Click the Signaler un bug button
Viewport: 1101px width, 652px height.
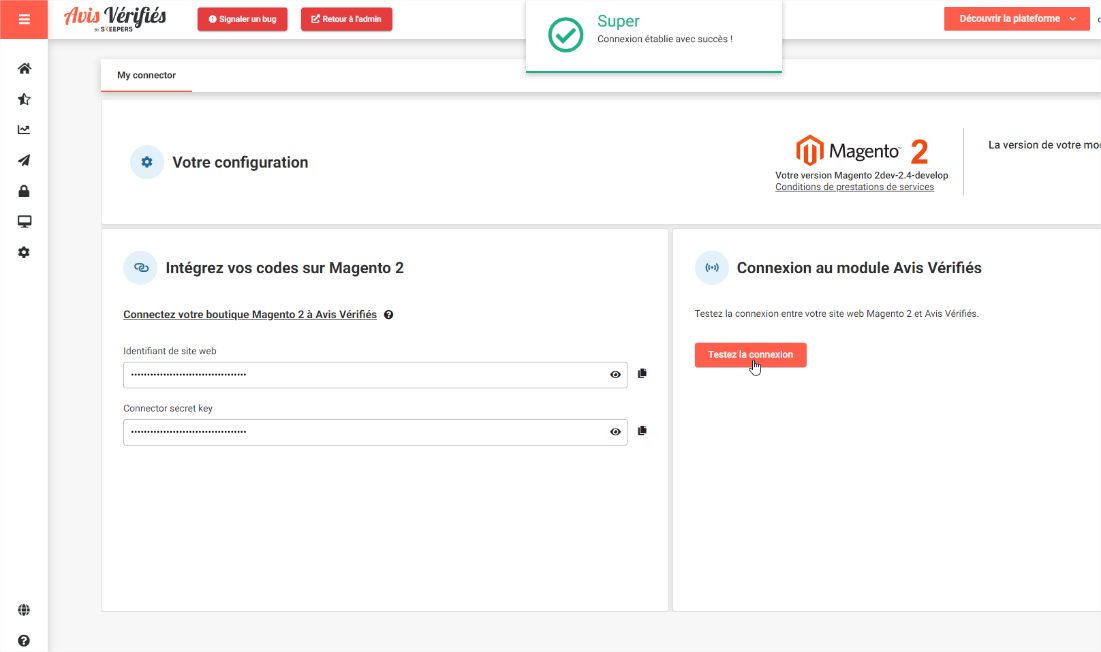(242, 19)
